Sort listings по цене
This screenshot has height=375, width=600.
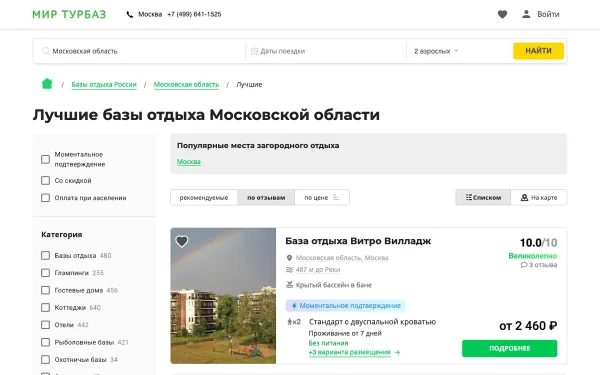point(322,197)
